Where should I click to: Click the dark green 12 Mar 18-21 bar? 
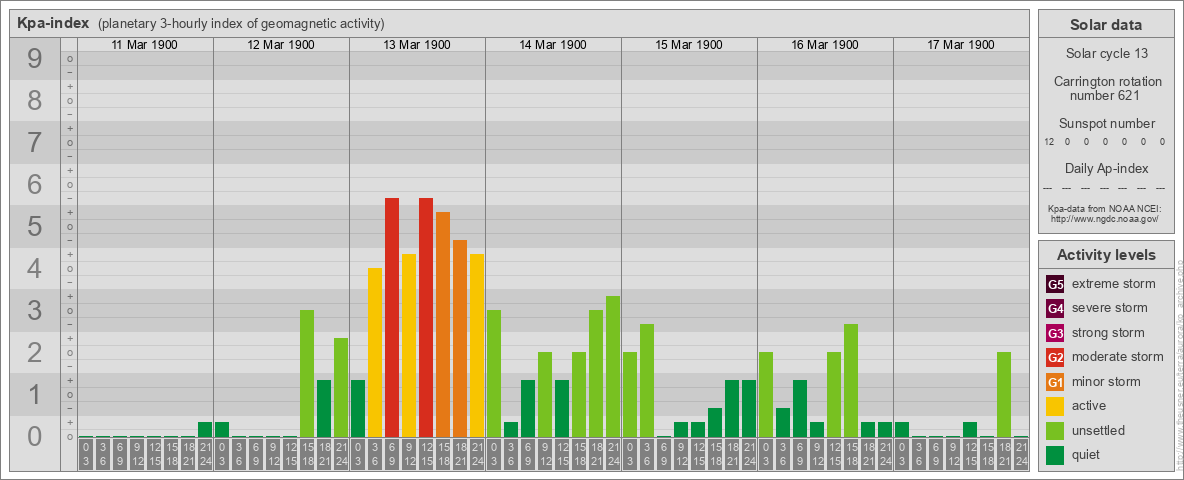324,409
